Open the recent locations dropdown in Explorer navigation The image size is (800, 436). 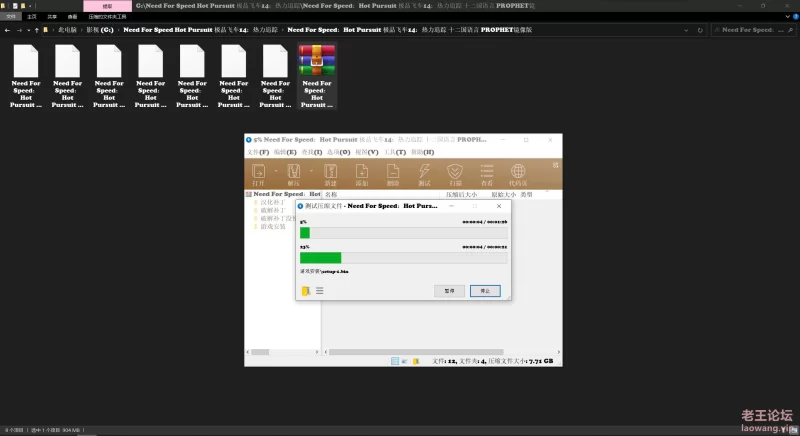pyautogui.click(x=28, y=30)
